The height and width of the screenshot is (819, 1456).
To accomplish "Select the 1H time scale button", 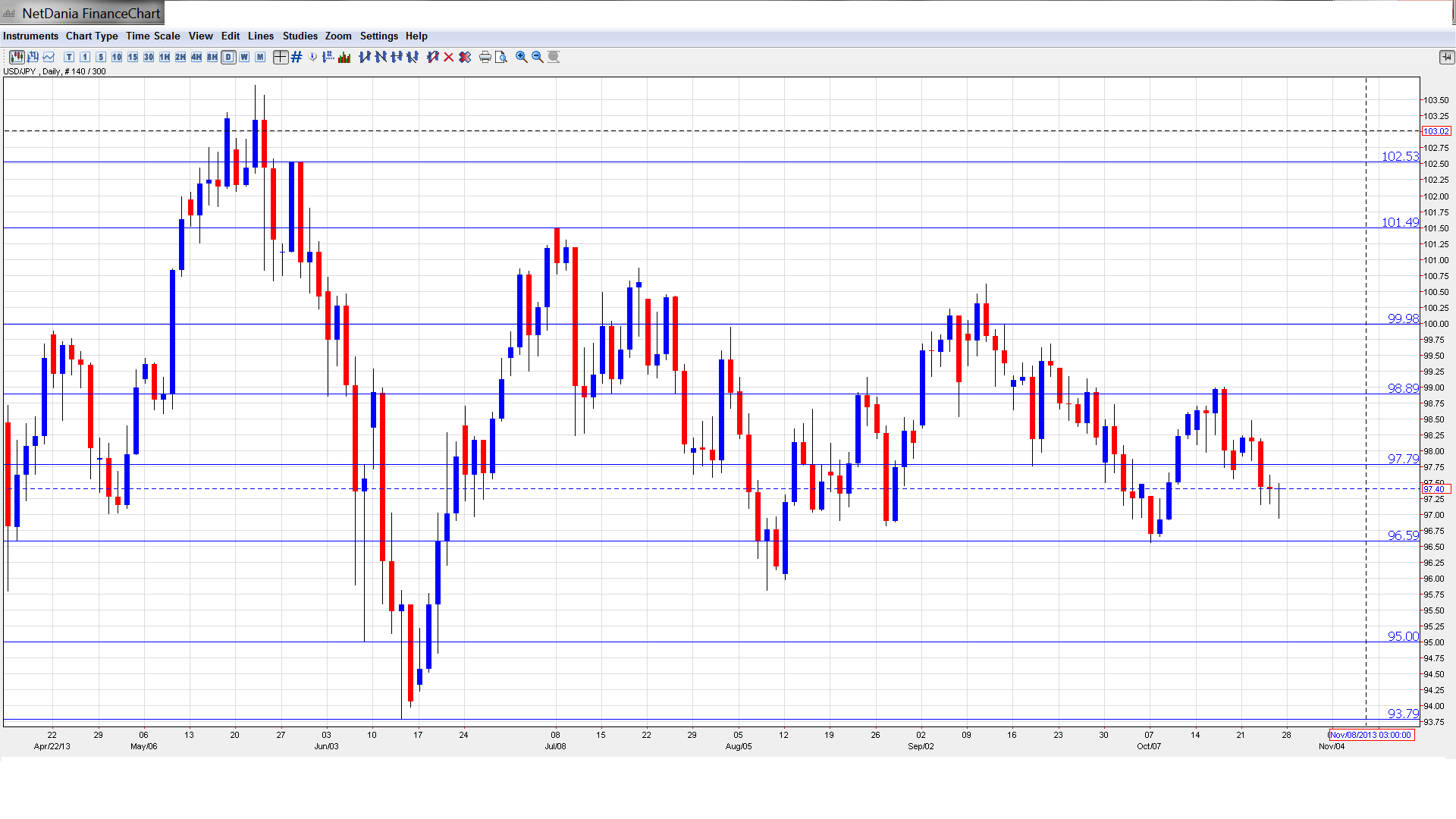I will click(165, 57).
